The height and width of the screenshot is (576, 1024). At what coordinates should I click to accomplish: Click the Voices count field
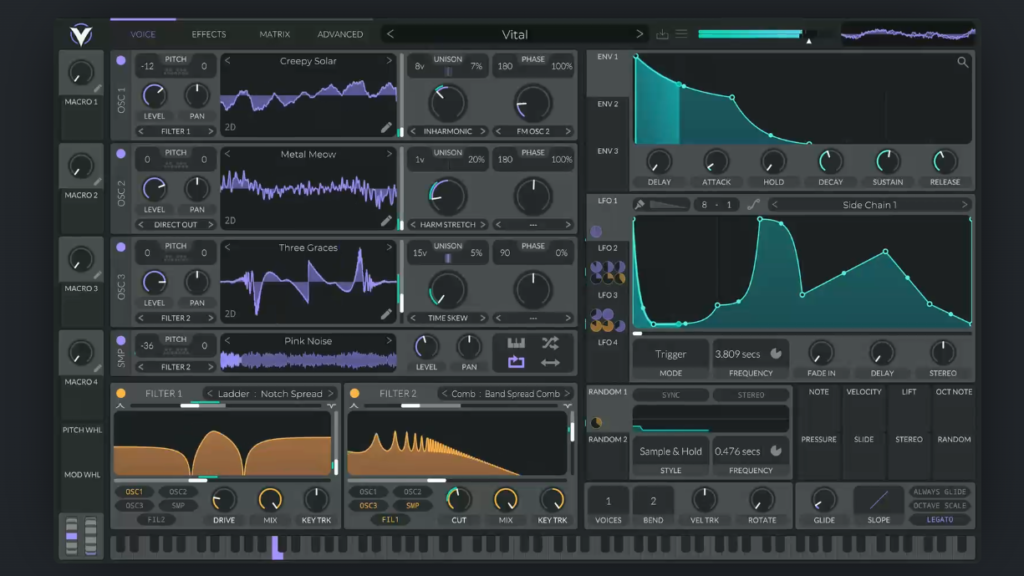pyautogui.click(x=608, y=501)
